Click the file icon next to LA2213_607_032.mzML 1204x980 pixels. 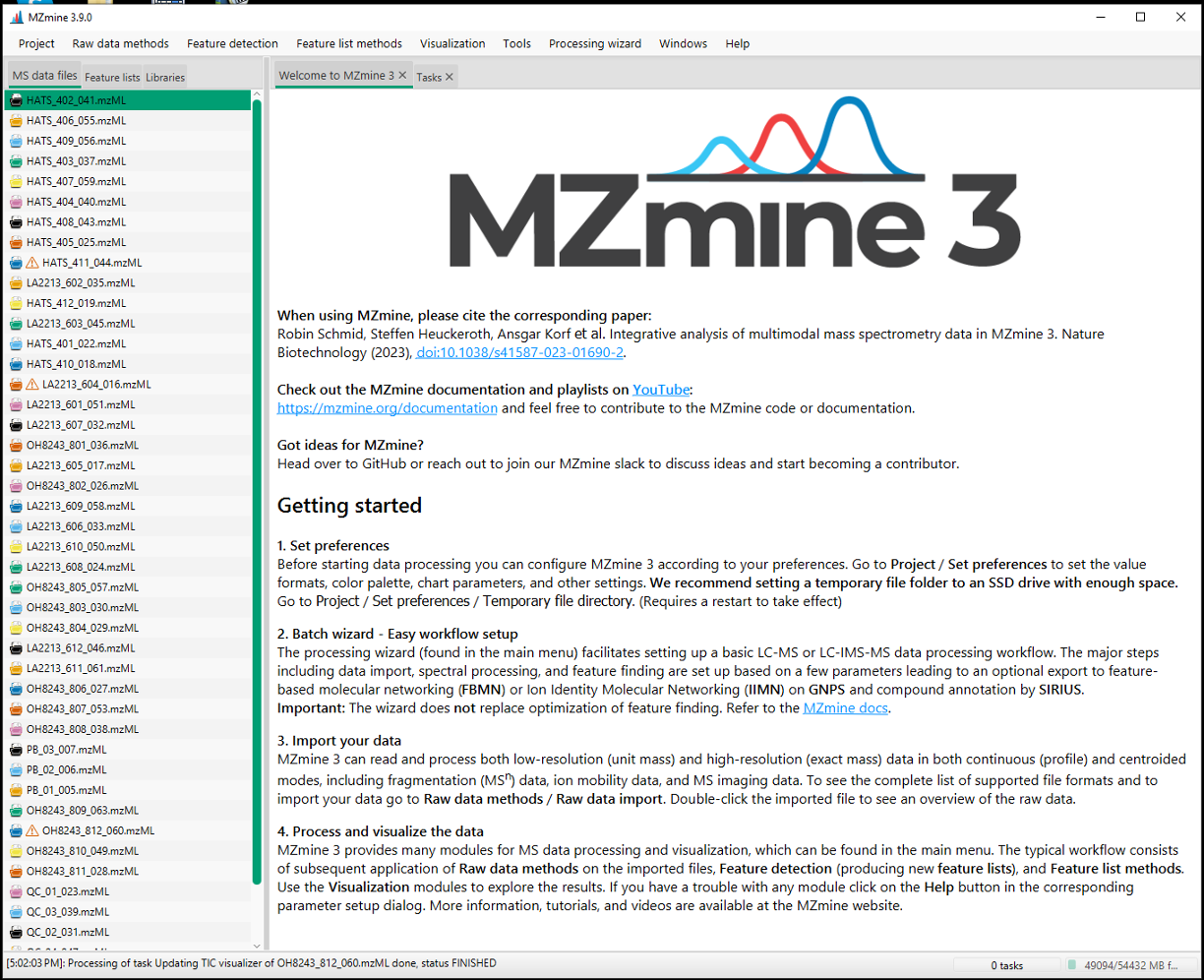16,425
